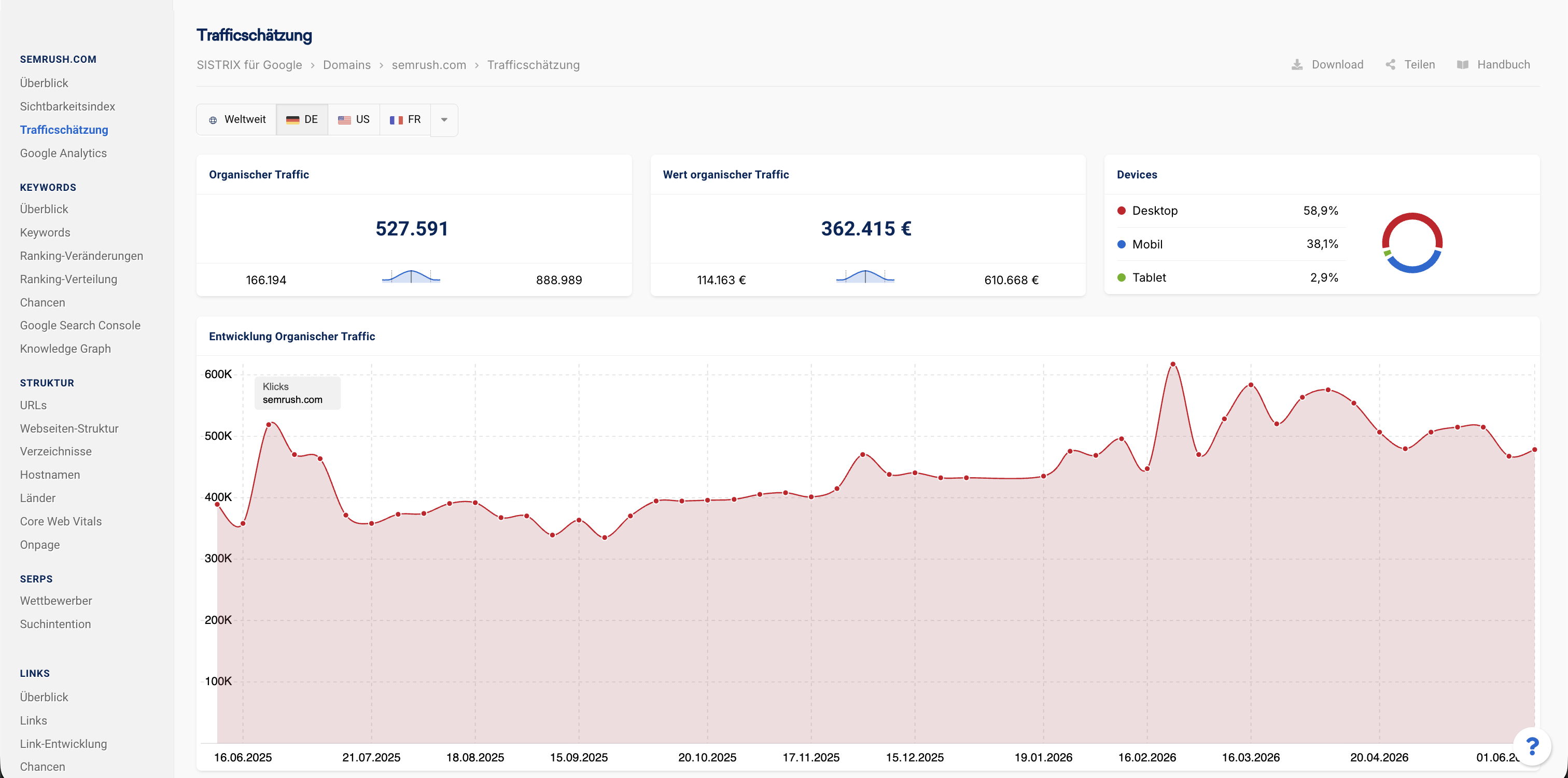Switch to the FR country tab

[405, 120]
